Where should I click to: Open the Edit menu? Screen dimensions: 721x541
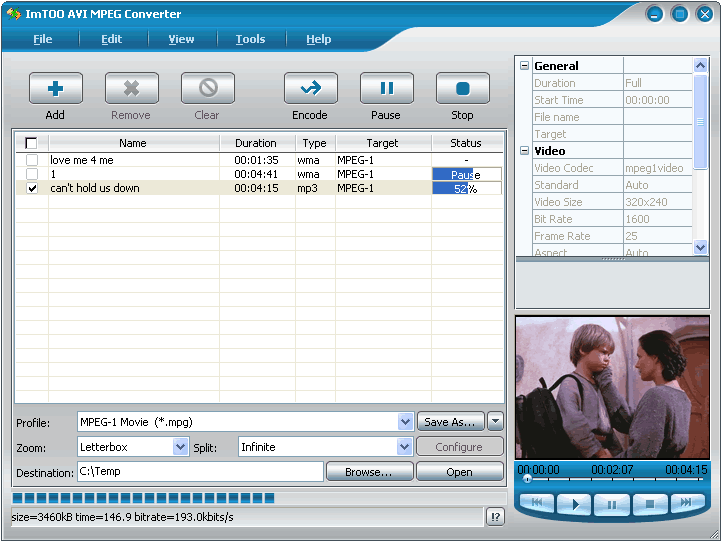click(x=111, y=39)
